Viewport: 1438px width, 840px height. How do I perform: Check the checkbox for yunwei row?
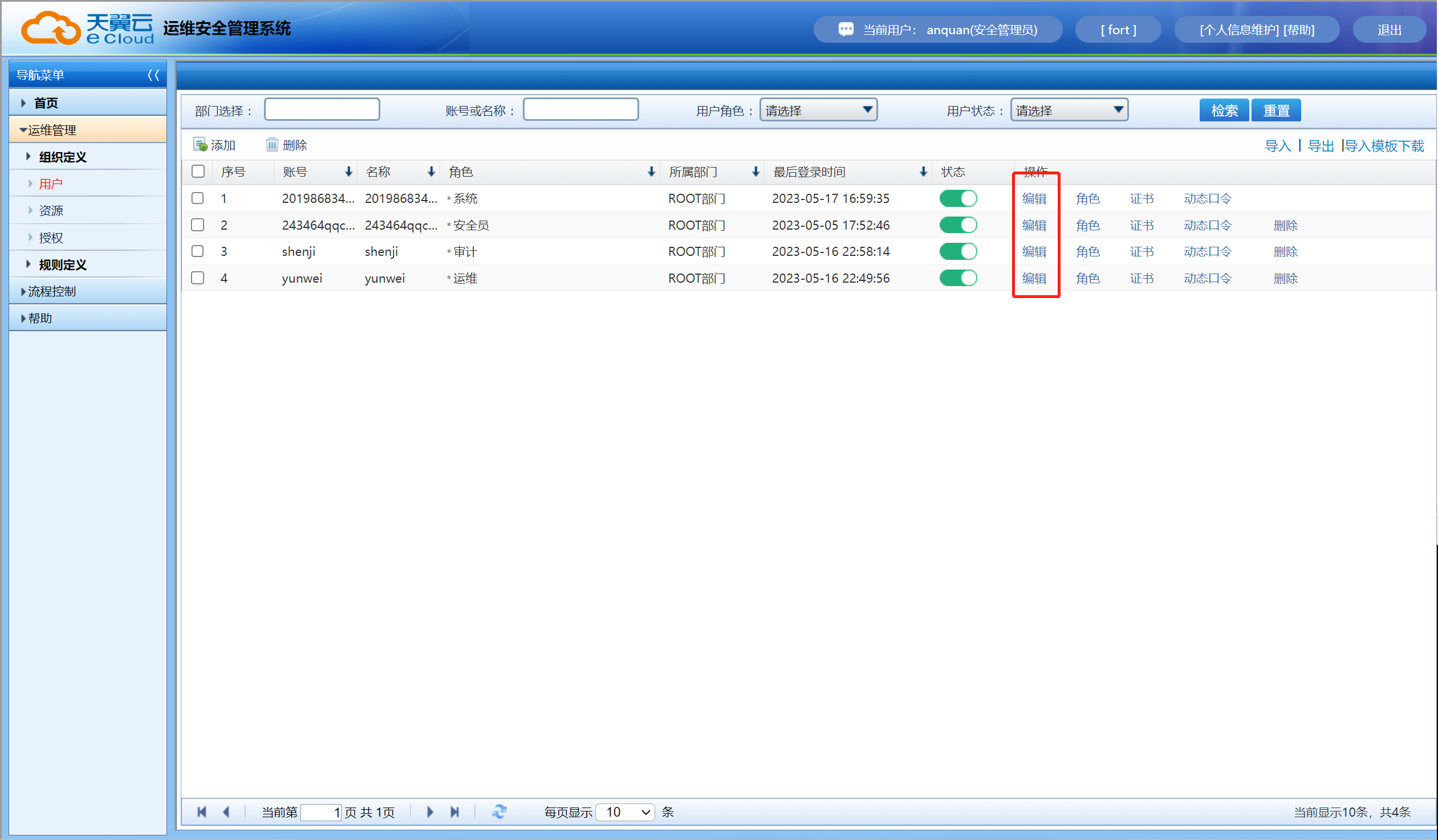click(x=198, y=278)
